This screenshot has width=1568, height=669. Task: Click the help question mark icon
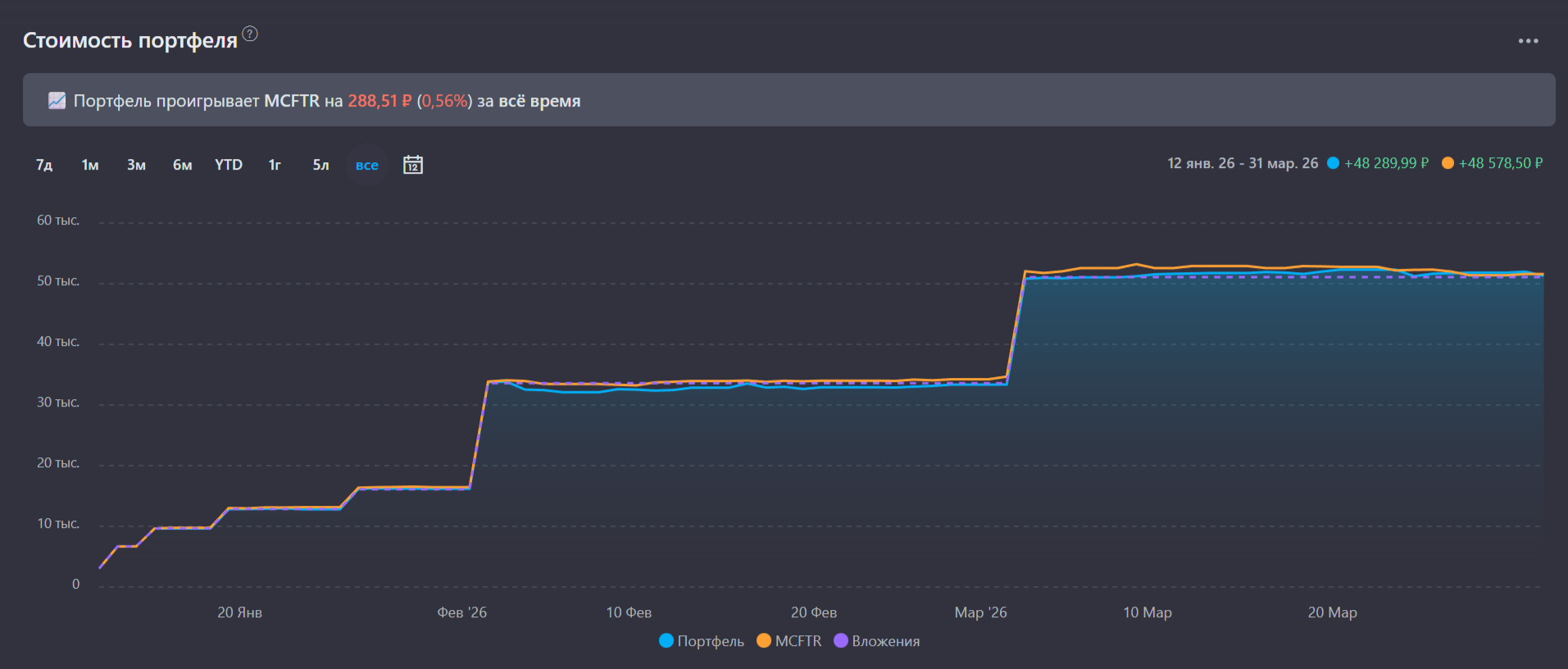pyautogui.click(x=250, y=34)
